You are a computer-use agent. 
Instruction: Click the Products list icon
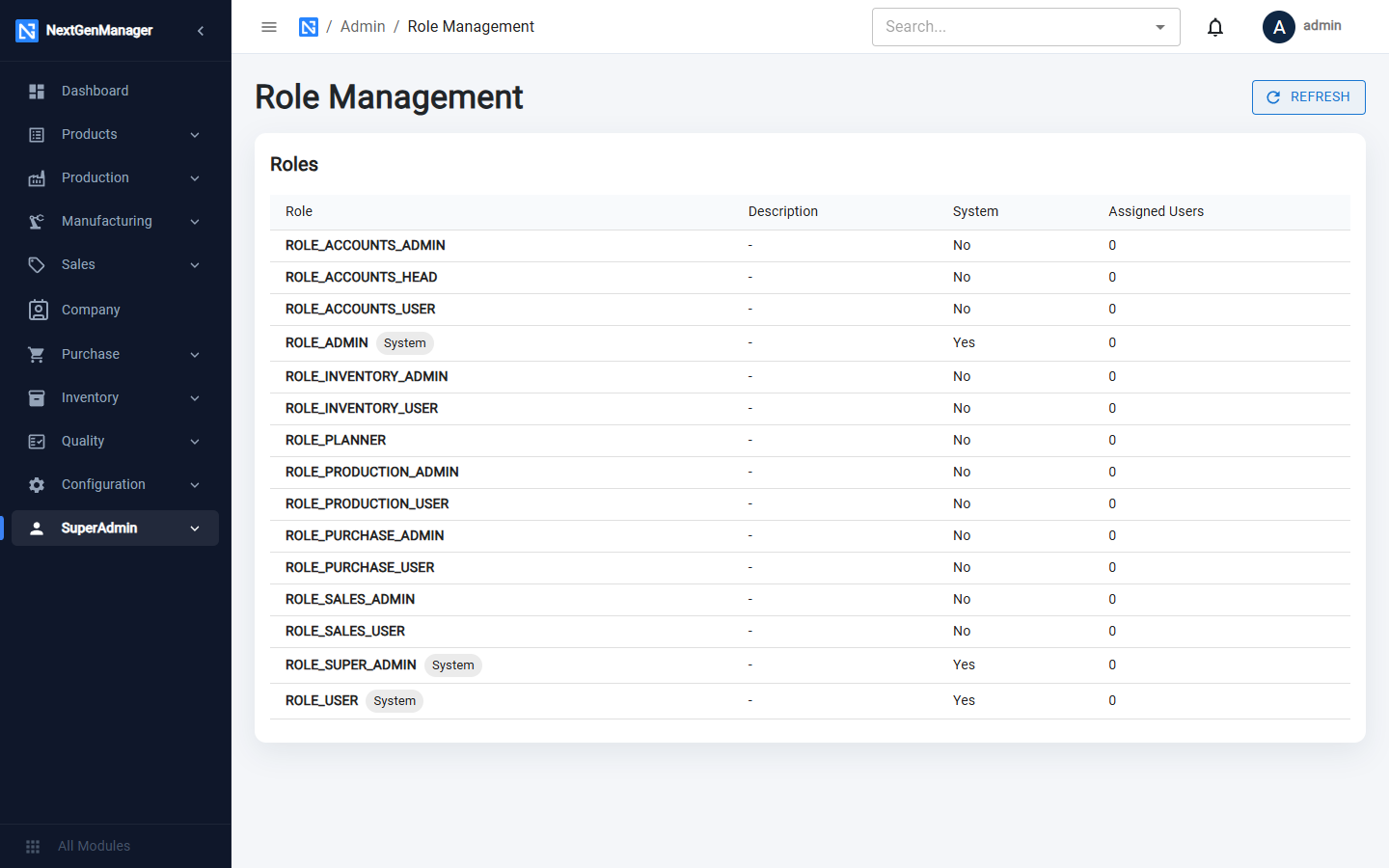pos(37,135)
